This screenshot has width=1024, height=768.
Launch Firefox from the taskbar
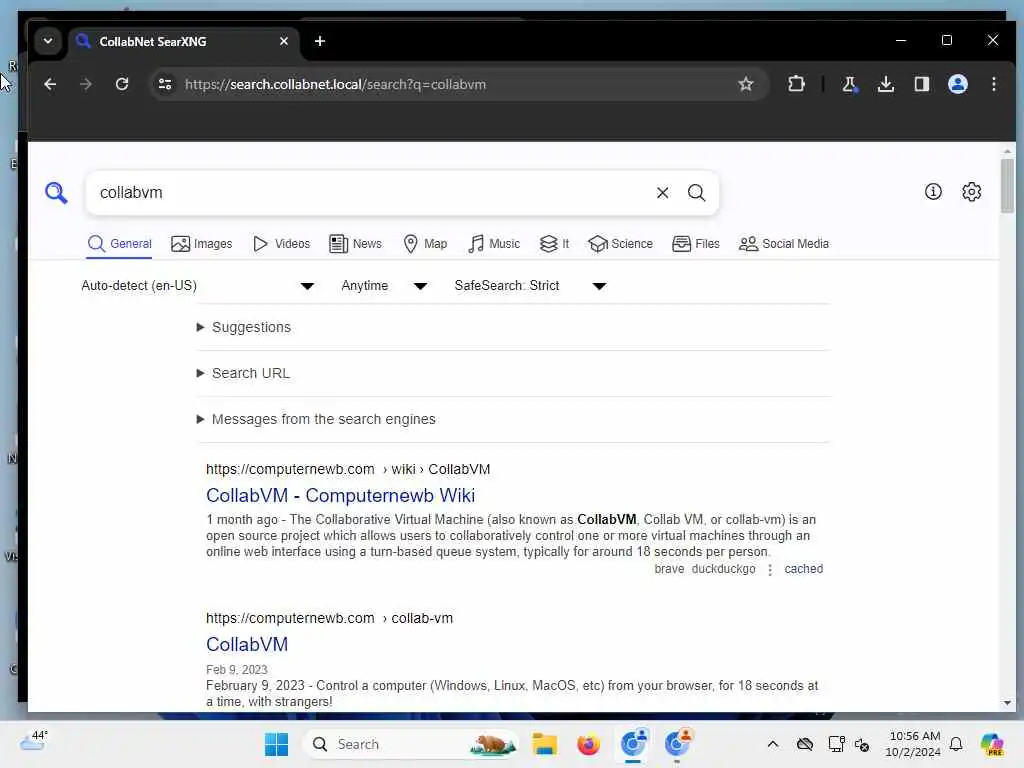(x=588, y=744)
